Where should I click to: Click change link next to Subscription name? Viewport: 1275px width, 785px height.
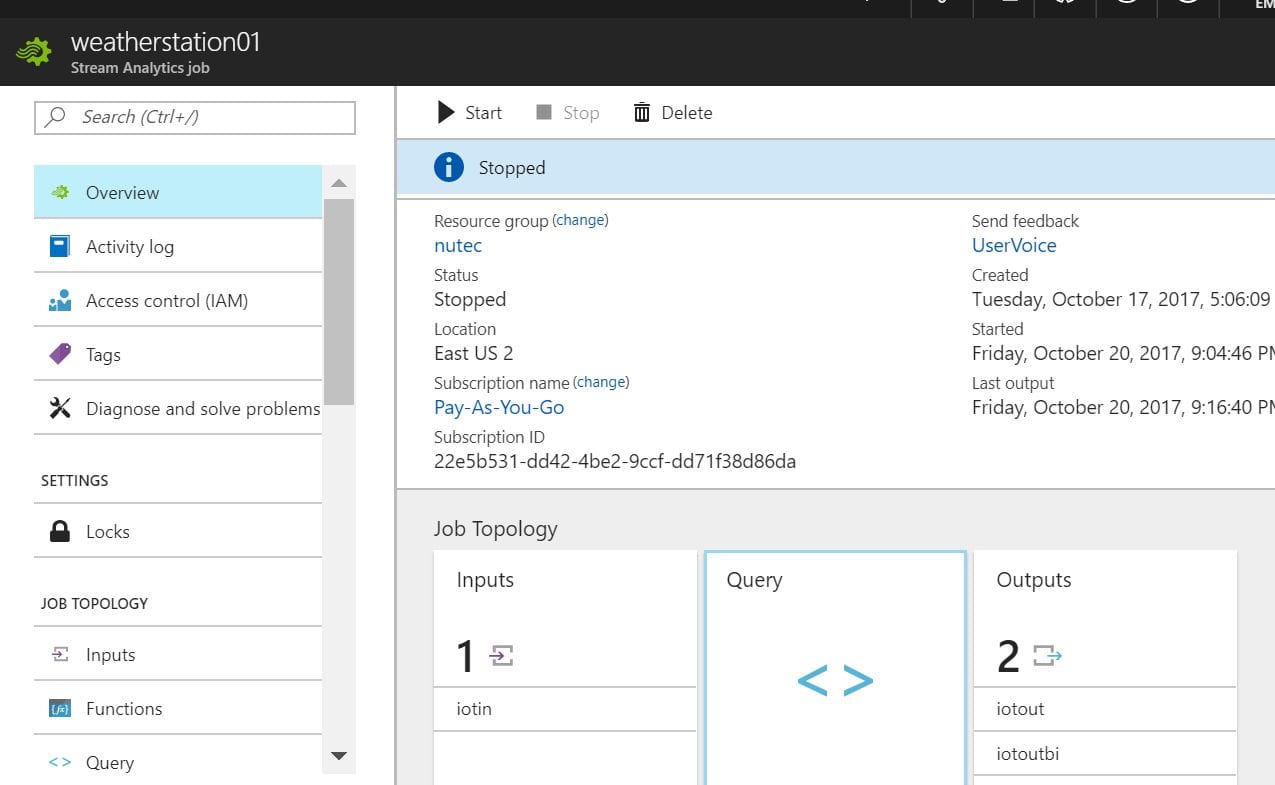click(601, 382)
